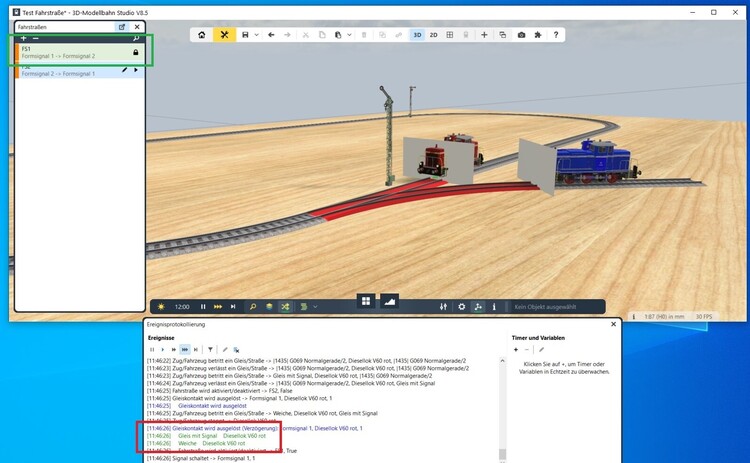
Task: Open help with question mark icon
Action: tap(555, 35)
